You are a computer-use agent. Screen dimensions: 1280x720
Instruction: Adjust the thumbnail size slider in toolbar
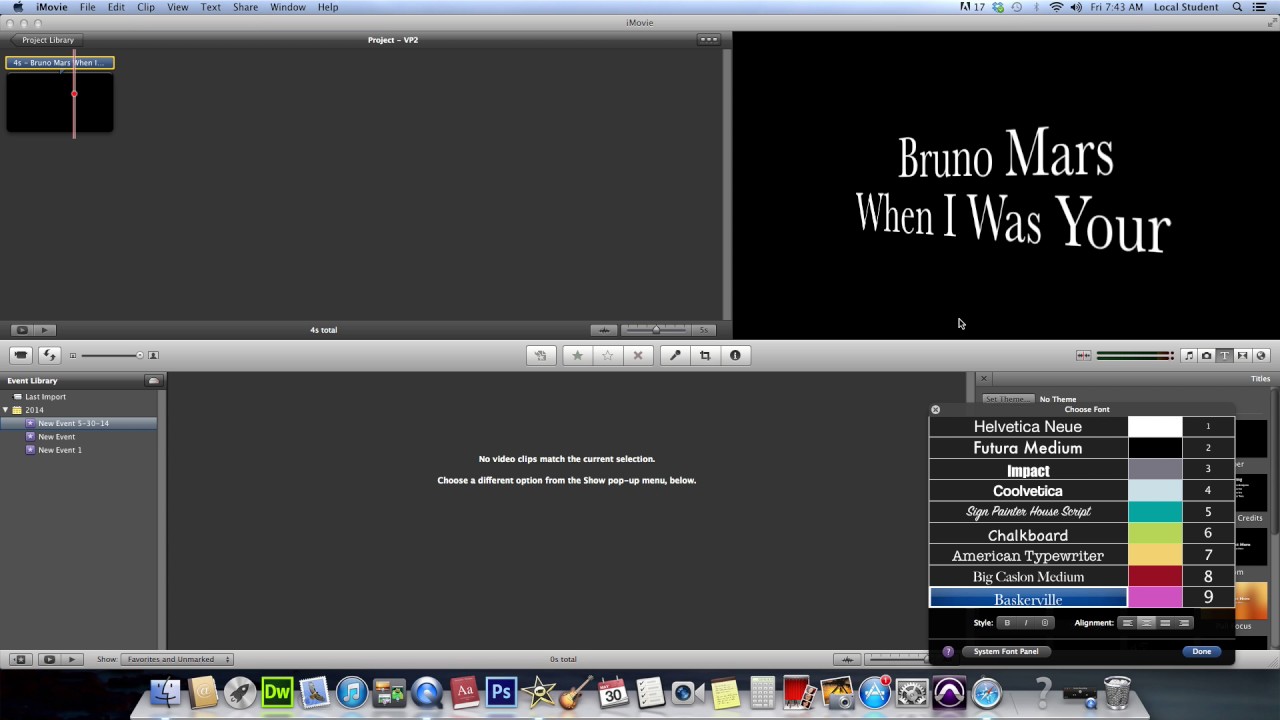111,355
